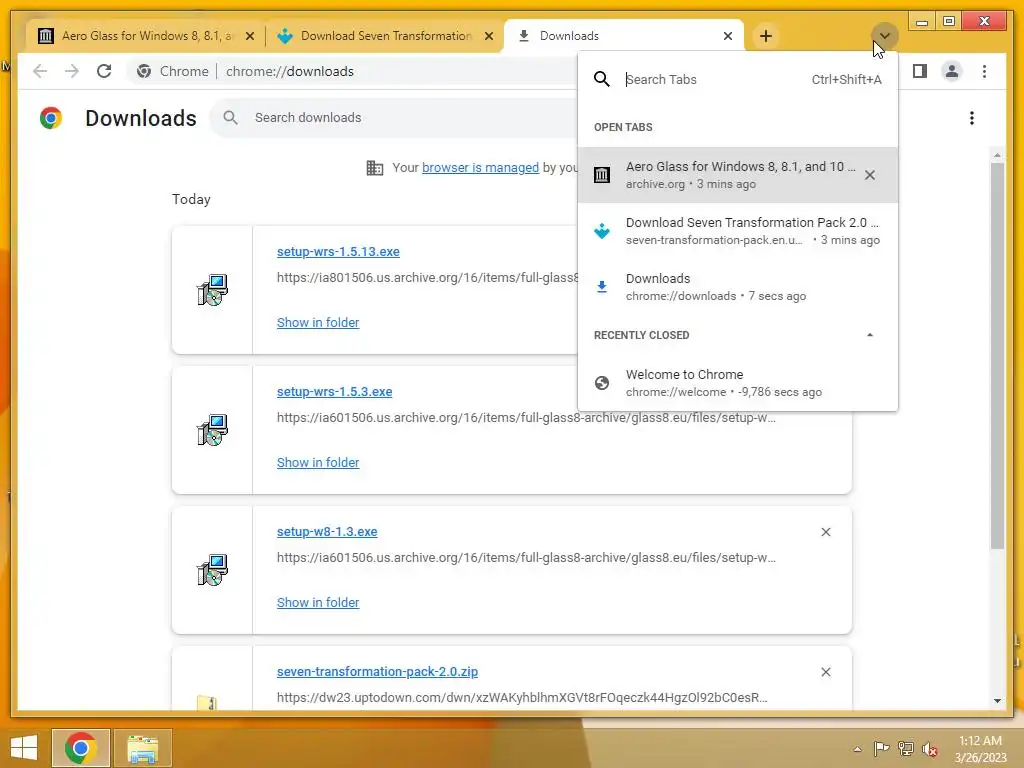Viewport: 1024px width, 768px height.
Task: Reopen Welcome to Chrome closed tab
Action: click(738, 383)
